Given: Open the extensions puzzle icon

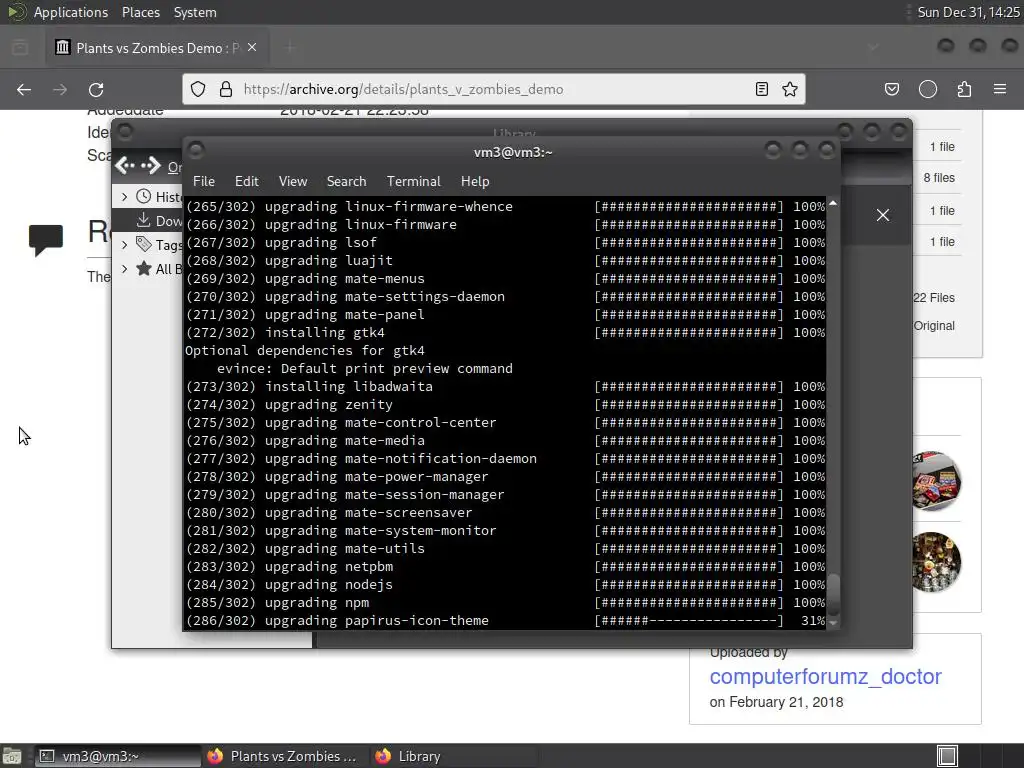Looking at the screenshot, I should click(x=964, y=89).
